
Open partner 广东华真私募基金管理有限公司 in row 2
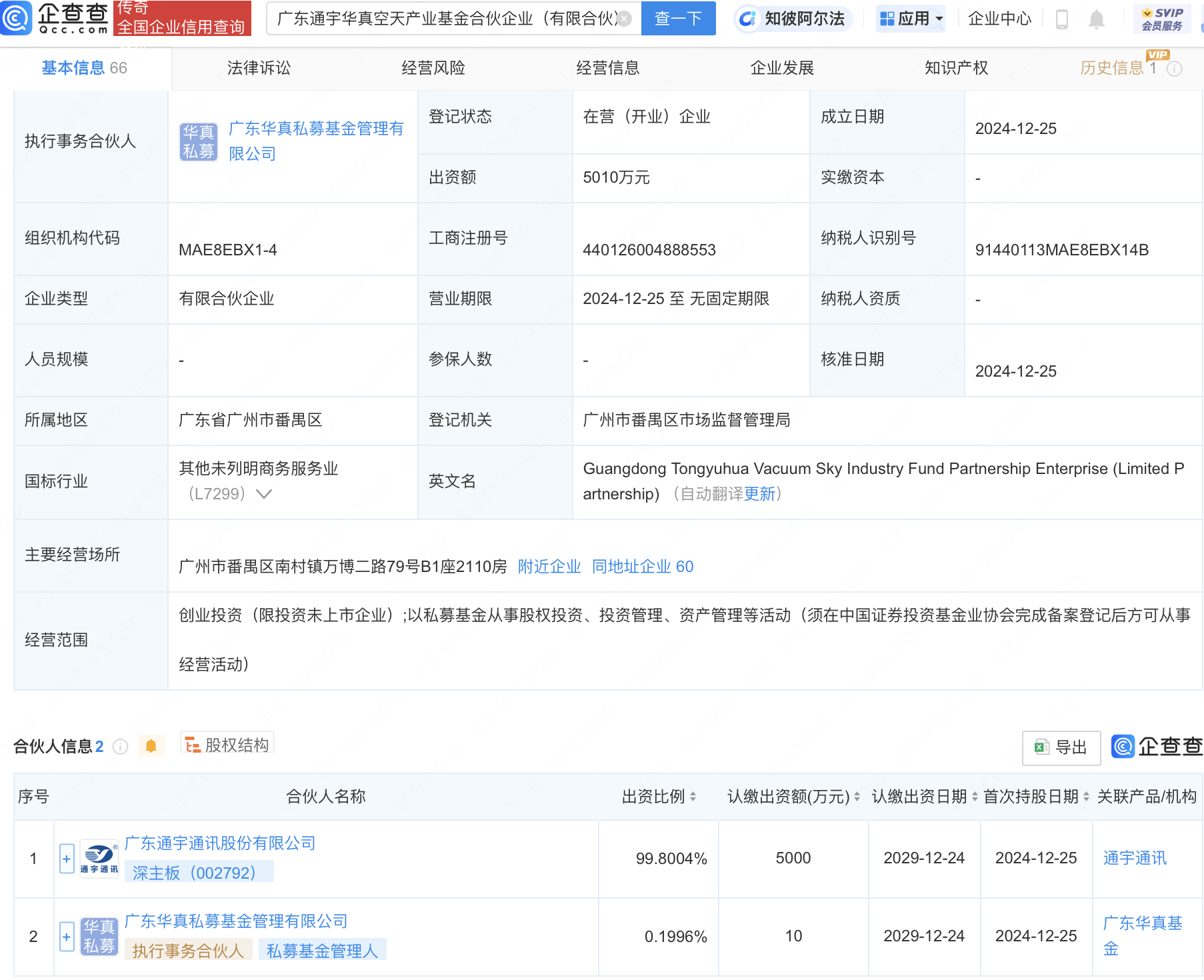pos(236,921)
